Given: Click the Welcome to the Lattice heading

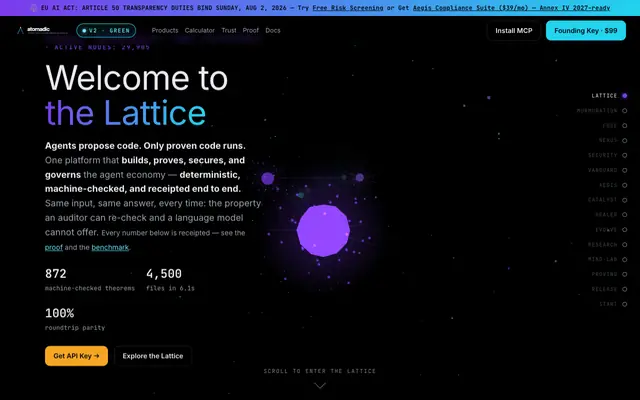Looking at the screenshot, I should [x=136, y=95].
